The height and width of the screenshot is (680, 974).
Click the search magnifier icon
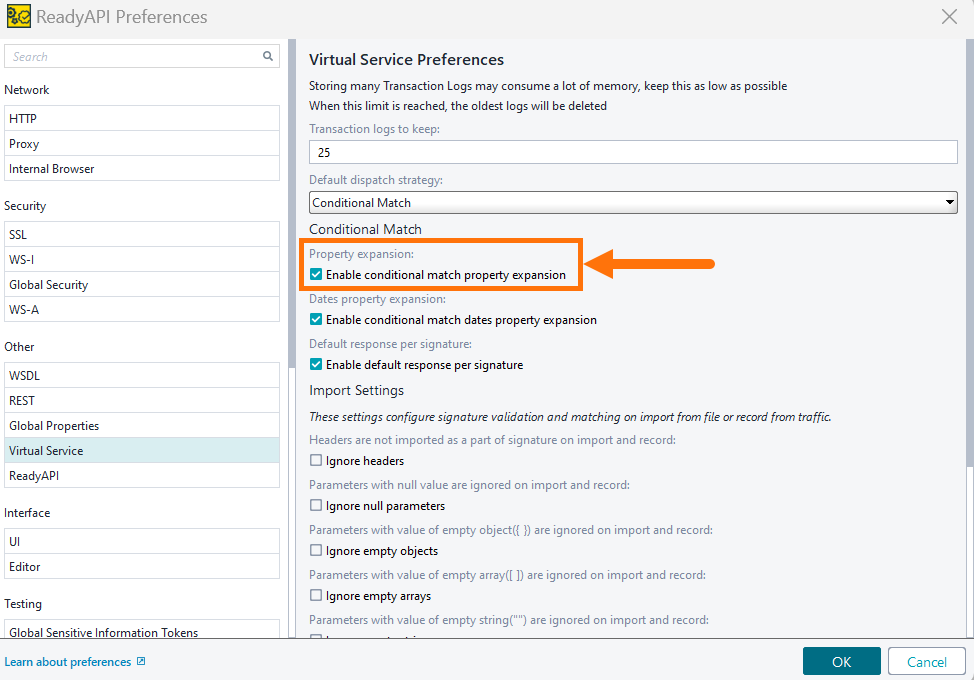[x=268, y=57]
